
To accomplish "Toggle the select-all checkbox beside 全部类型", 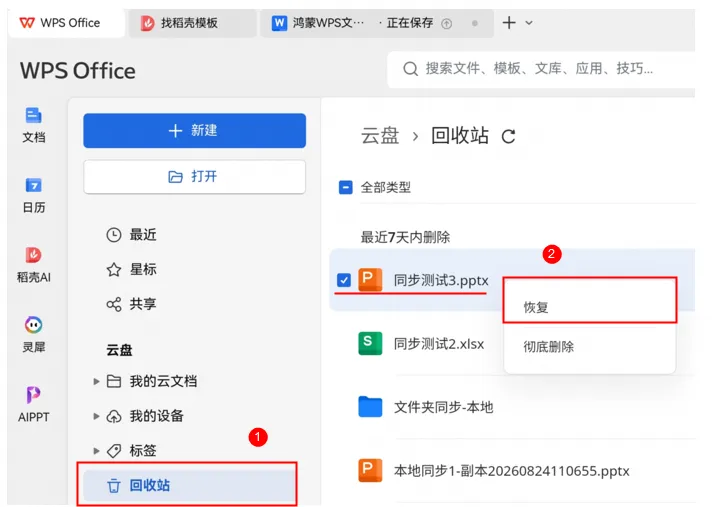I will (x=346, y=187).
